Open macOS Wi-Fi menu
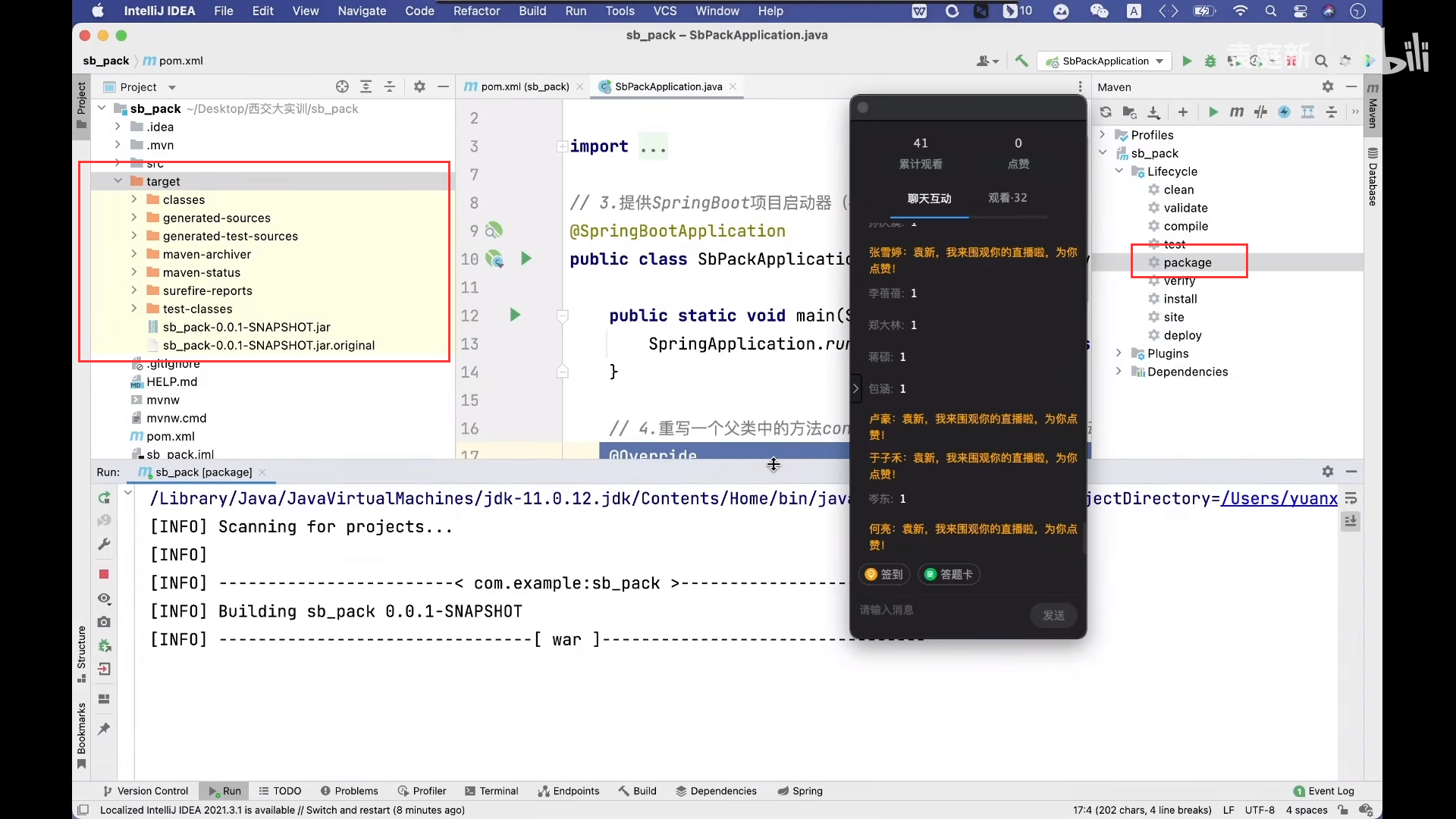The height and width of the screenshot is (819, 1456). pos(1241,11)
